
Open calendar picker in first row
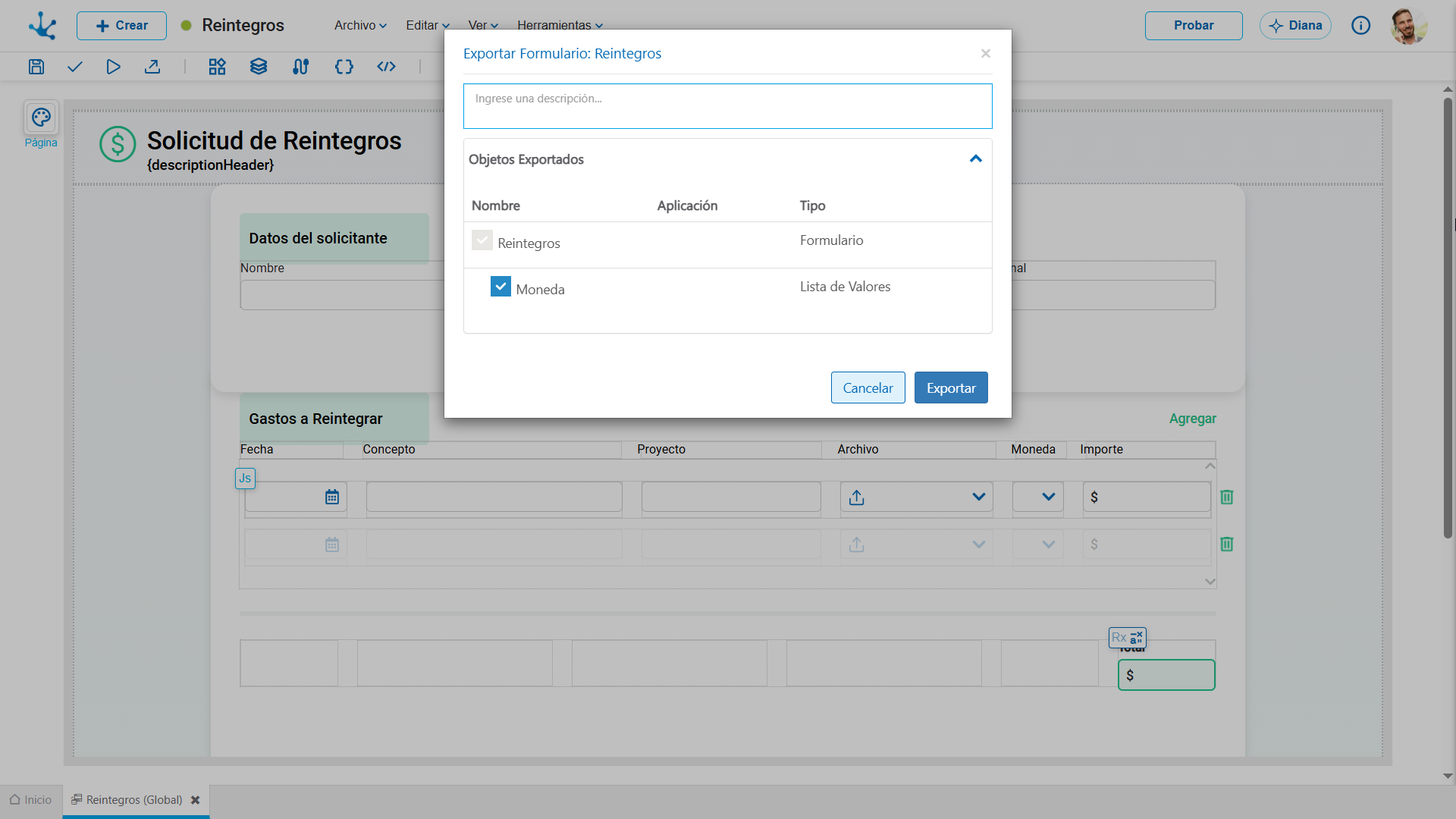332,497
